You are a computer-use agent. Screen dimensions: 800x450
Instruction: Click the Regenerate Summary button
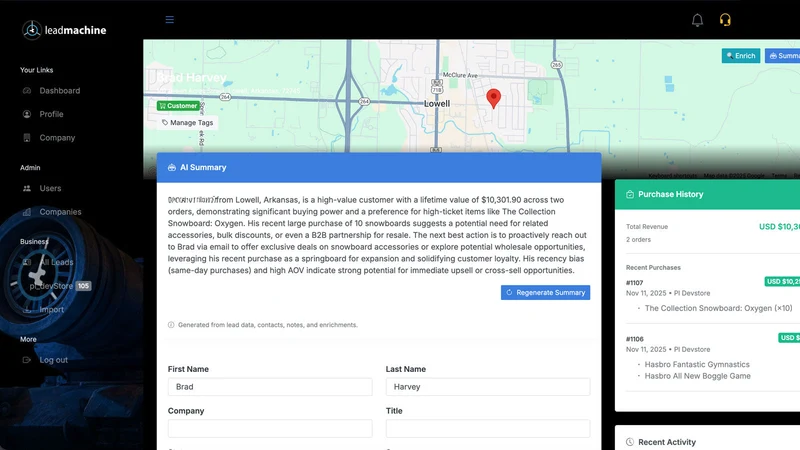(x=545, y=292)
